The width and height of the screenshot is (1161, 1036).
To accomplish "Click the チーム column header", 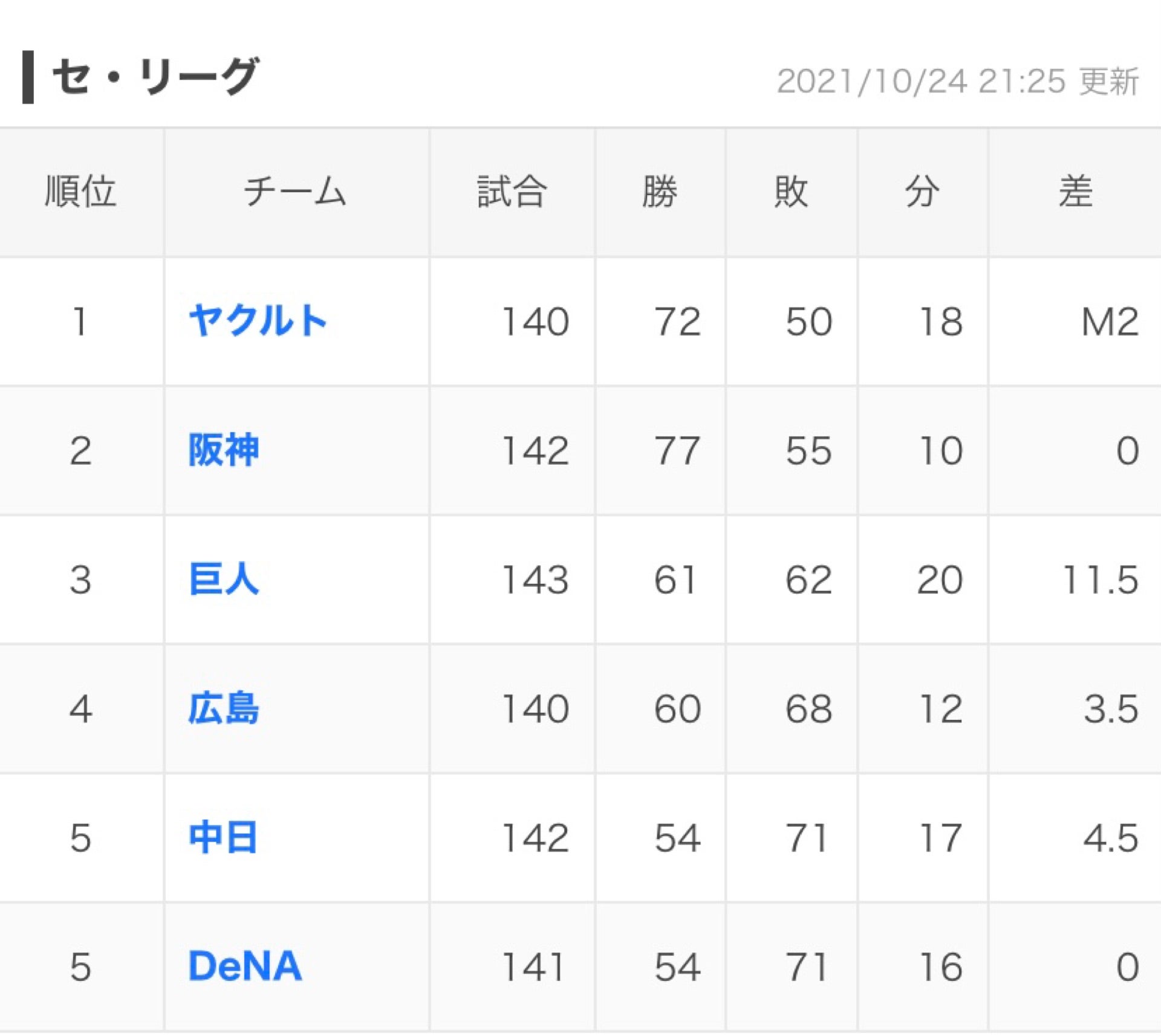I will pyautogui.click(x=295, y=192).
